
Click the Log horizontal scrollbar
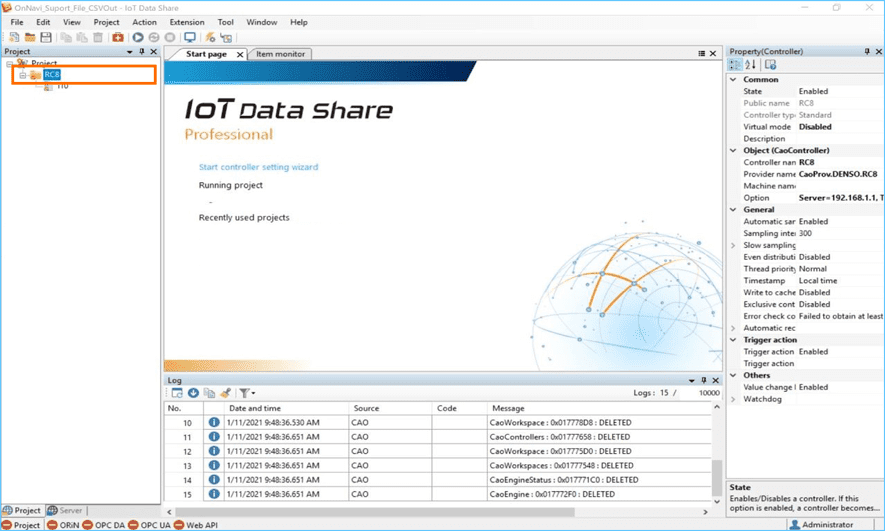click(x=375, y=512)
